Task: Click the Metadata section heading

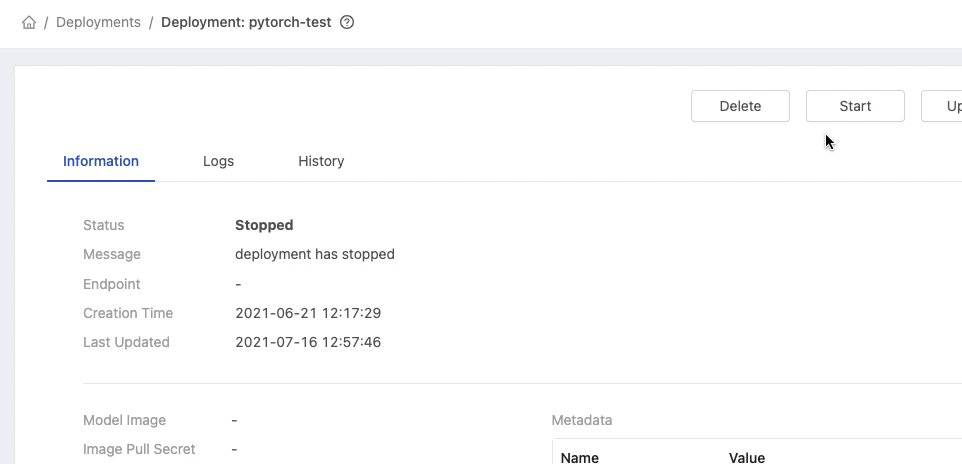Action: 582,420
